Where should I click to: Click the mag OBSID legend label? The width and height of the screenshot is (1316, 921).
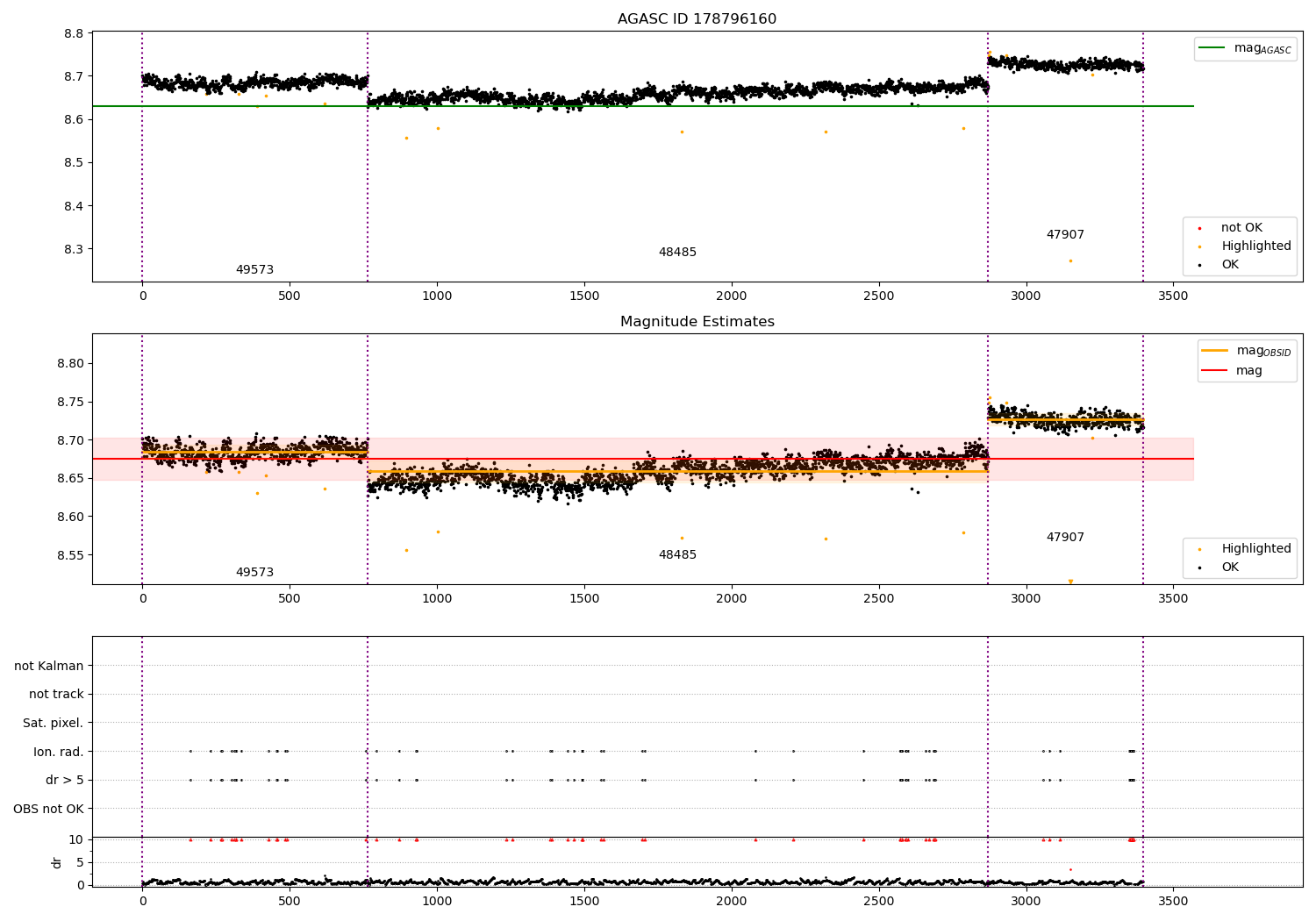[1263, 351]
